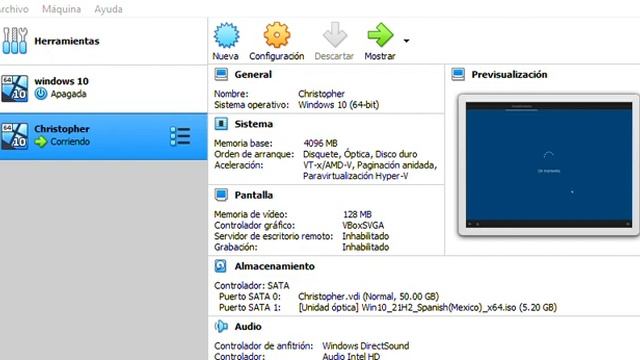Screen dimensions: 640x360
Task: Click the 128 MB video memory value
Action: coord(357,214)
